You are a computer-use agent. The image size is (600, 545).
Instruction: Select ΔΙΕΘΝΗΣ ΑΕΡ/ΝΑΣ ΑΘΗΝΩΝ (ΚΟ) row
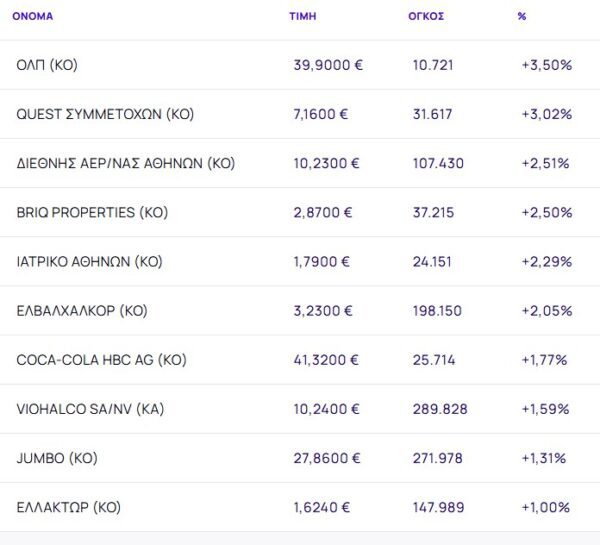tap(126, 163)
